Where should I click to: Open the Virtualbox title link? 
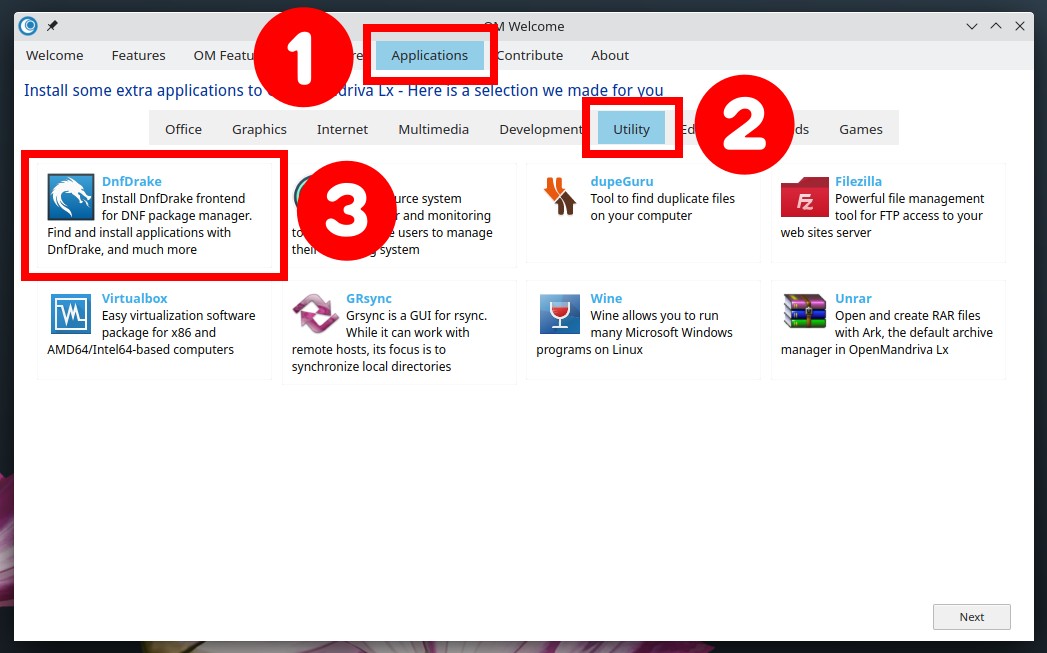pos(134,298)
